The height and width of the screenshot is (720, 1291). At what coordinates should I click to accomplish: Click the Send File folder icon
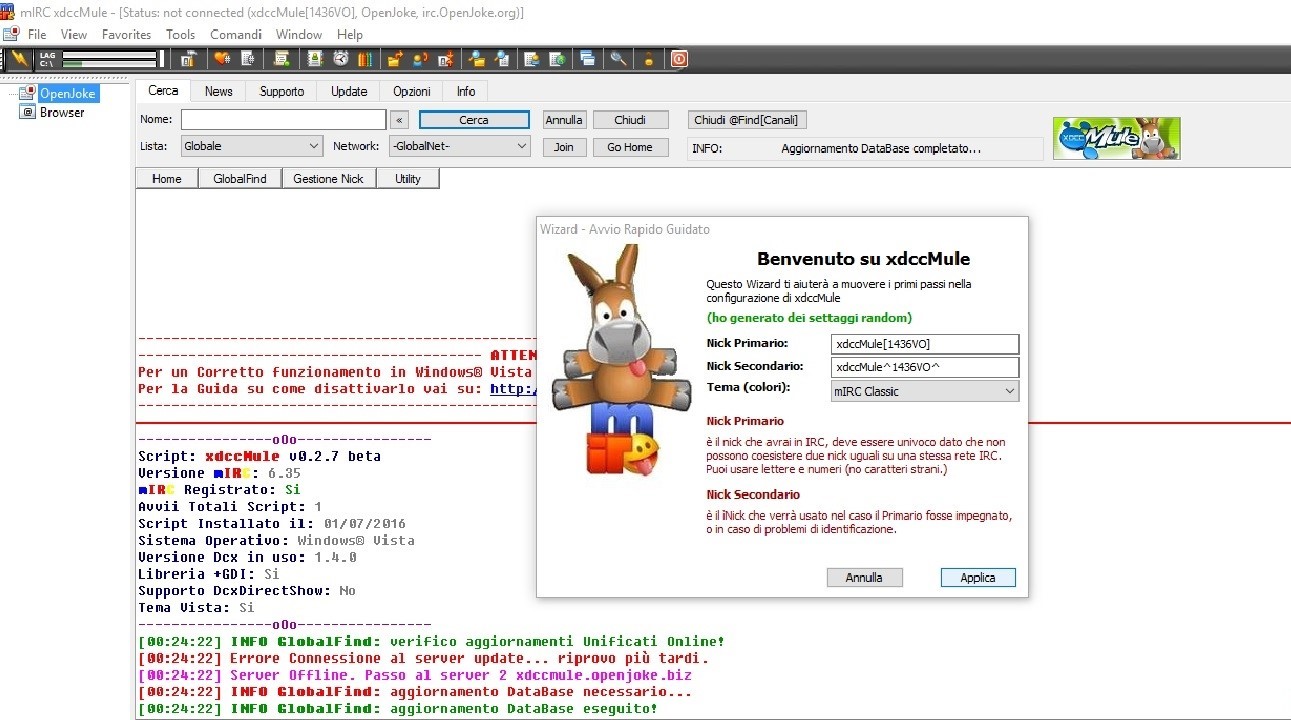point(396,59)
